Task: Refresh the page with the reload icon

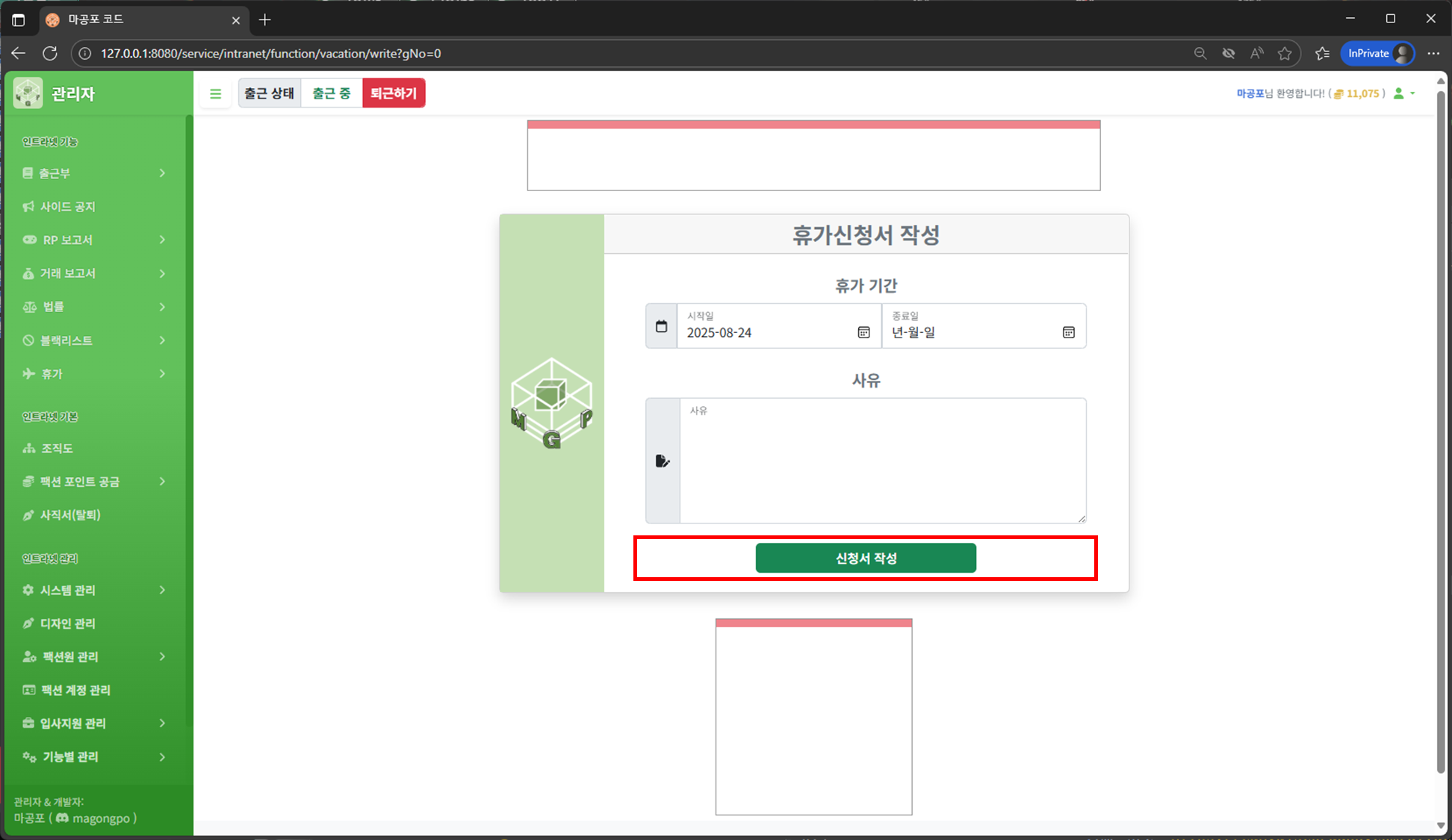Action: point(50,54)
